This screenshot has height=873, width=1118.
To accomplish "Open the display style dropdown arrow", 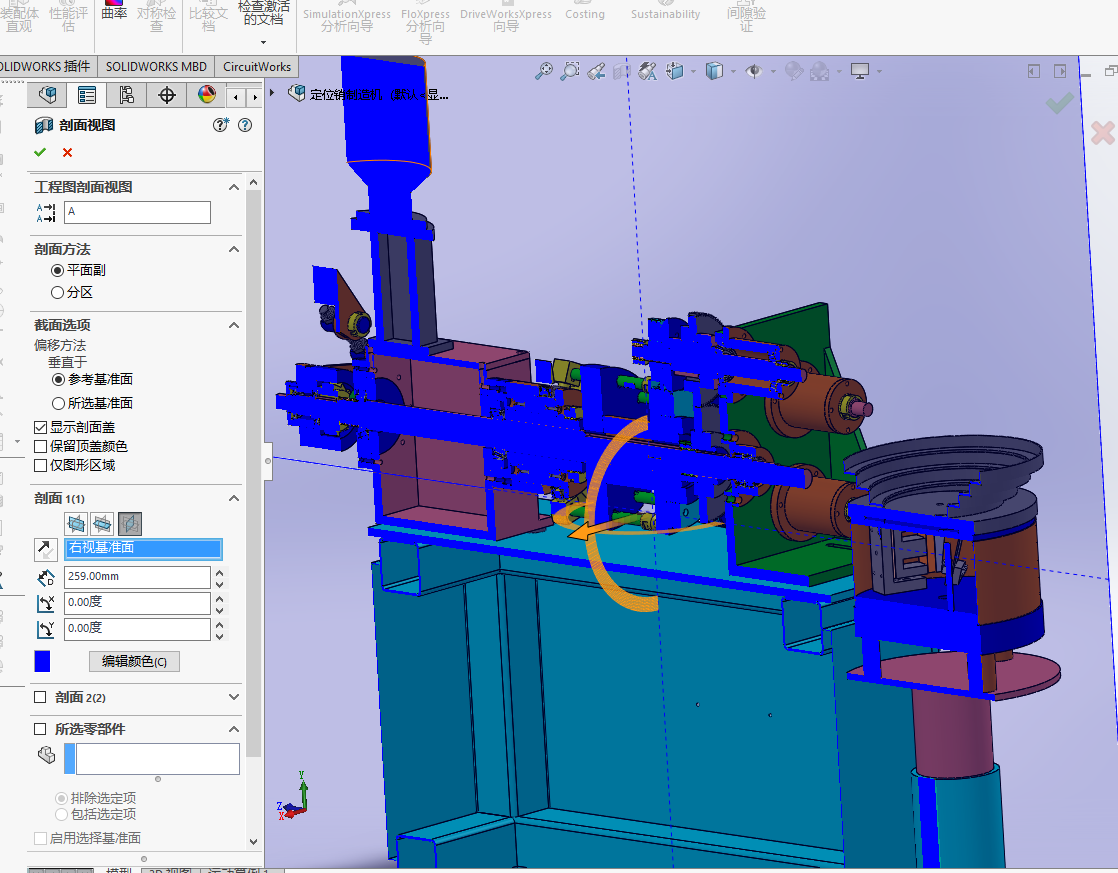I will click(x=734, y=71).
